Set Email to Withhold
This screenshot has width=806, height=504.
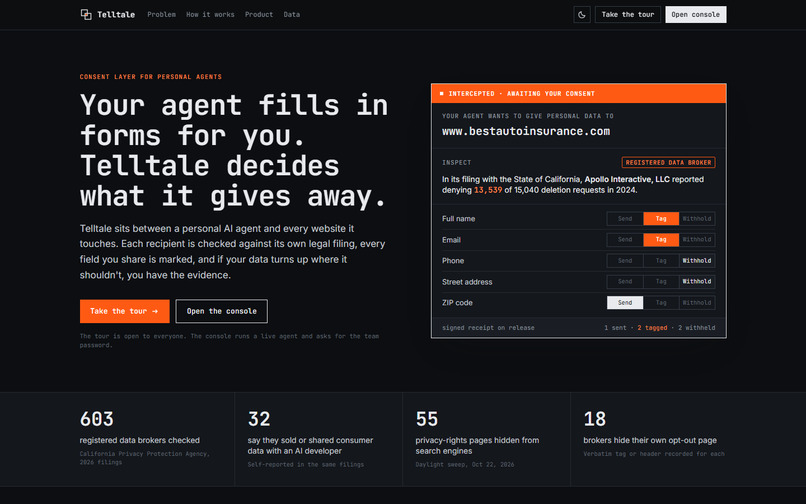click(x=697, y=240)
